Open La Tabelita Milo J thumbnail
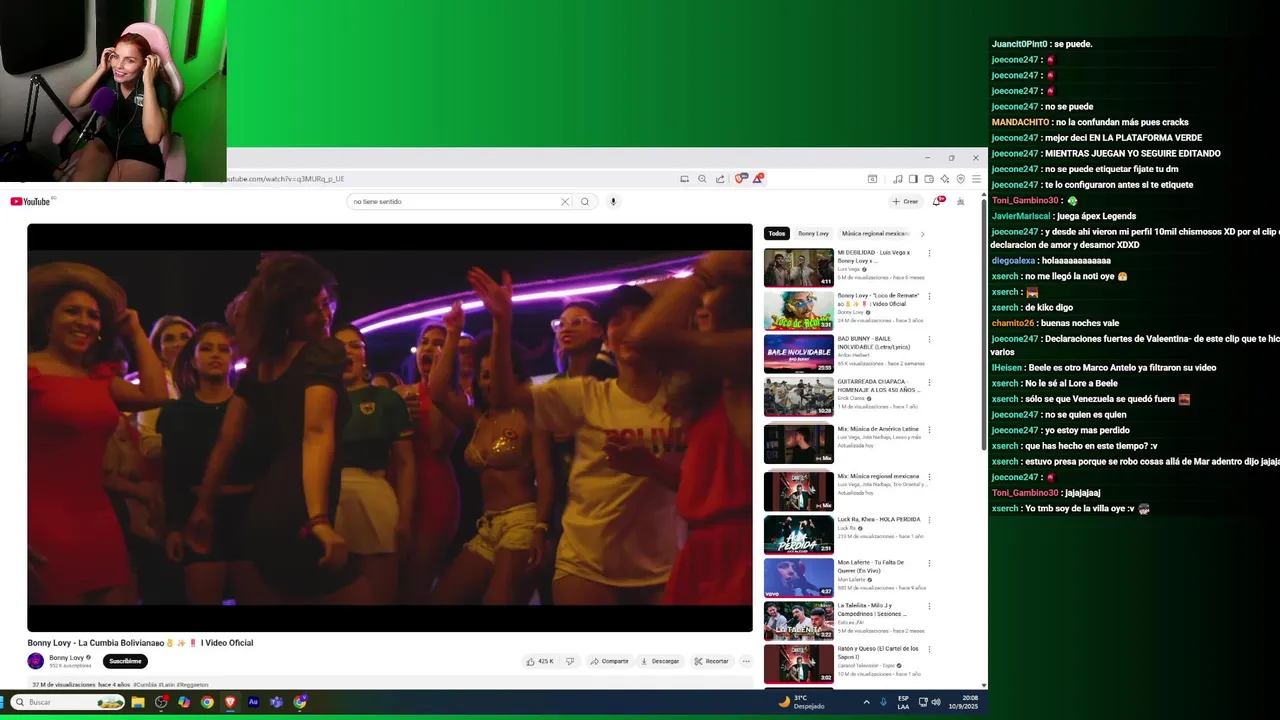This screenshot has width=1280, height=720. (x=798, y=620)
